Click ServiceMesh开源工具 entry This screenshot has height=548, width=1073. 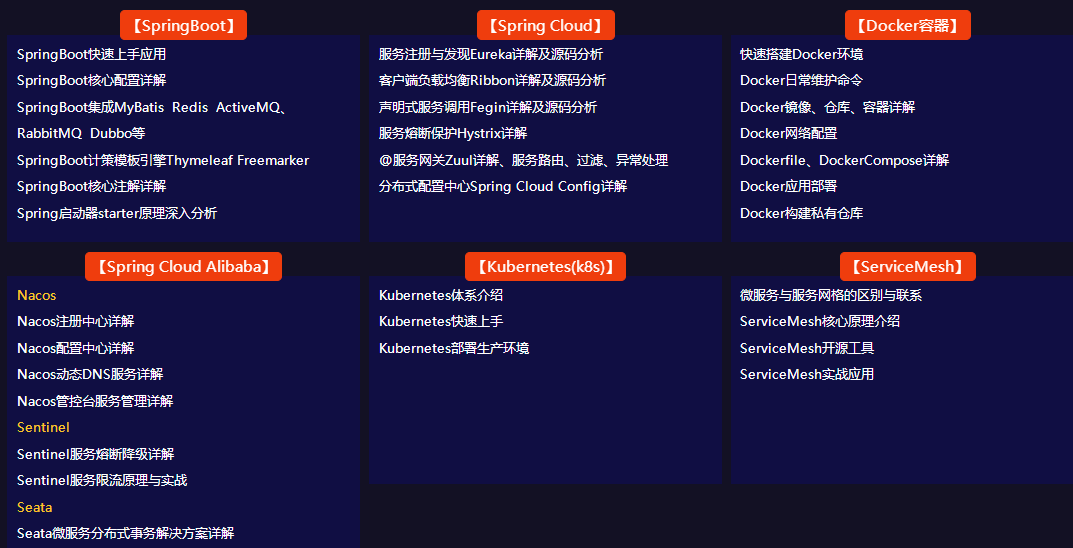point(806,348)
